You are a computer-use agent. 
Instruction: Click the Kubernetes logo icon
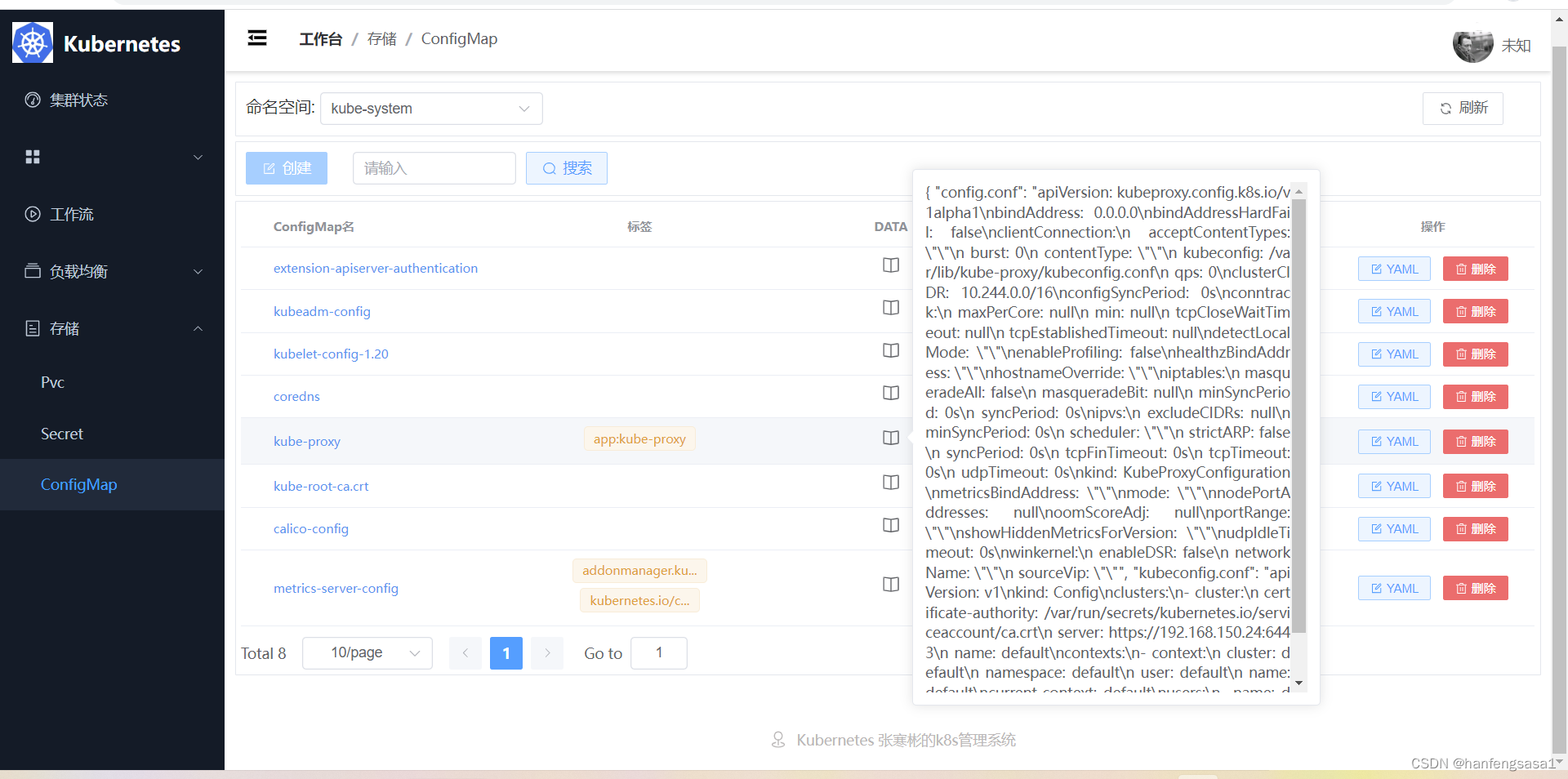click(x=33, y=43)
